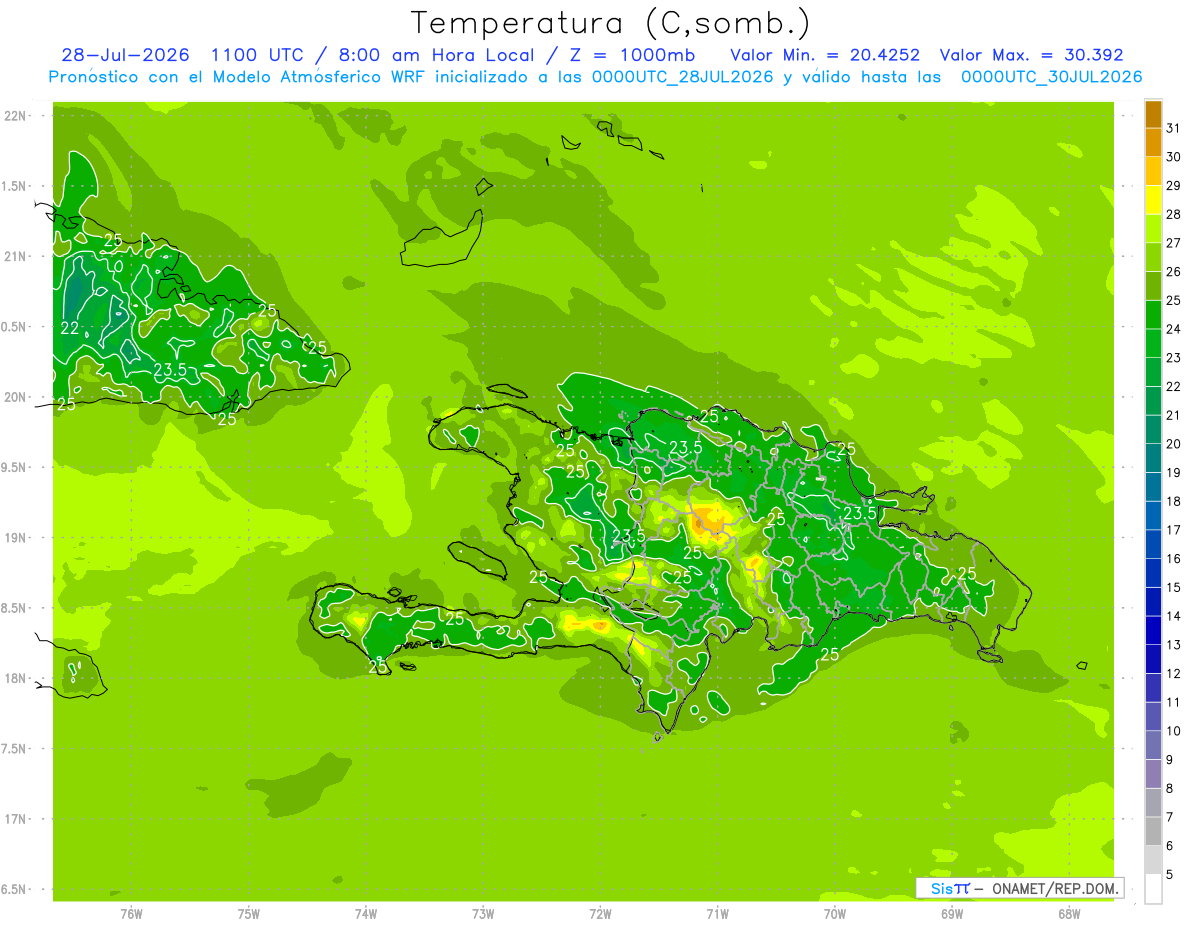Click the '20N' latitude axis label
This screenshot has height=927, width=1200.
[16, 397]
